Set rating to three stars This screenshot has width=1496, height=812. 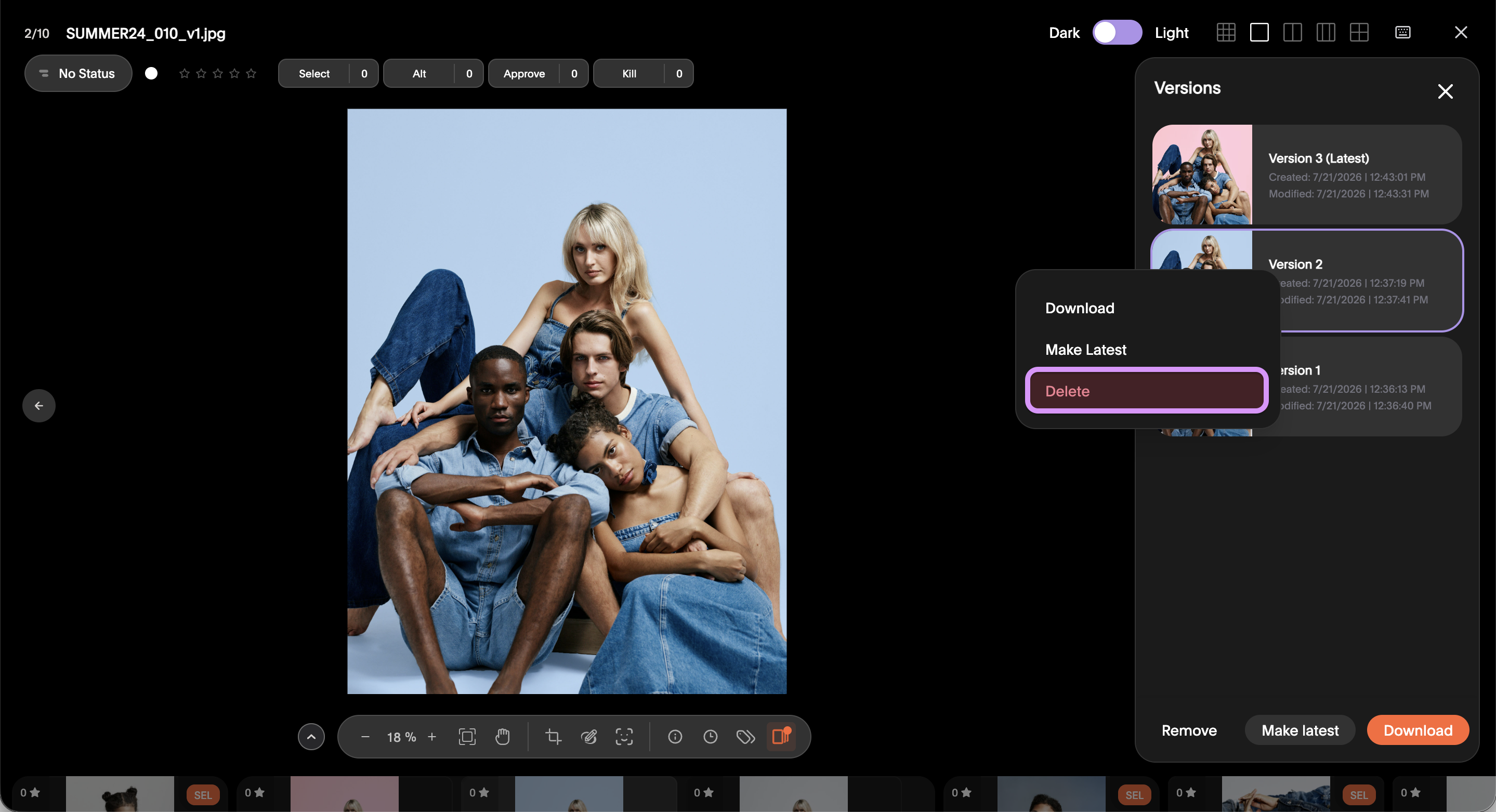218,73
